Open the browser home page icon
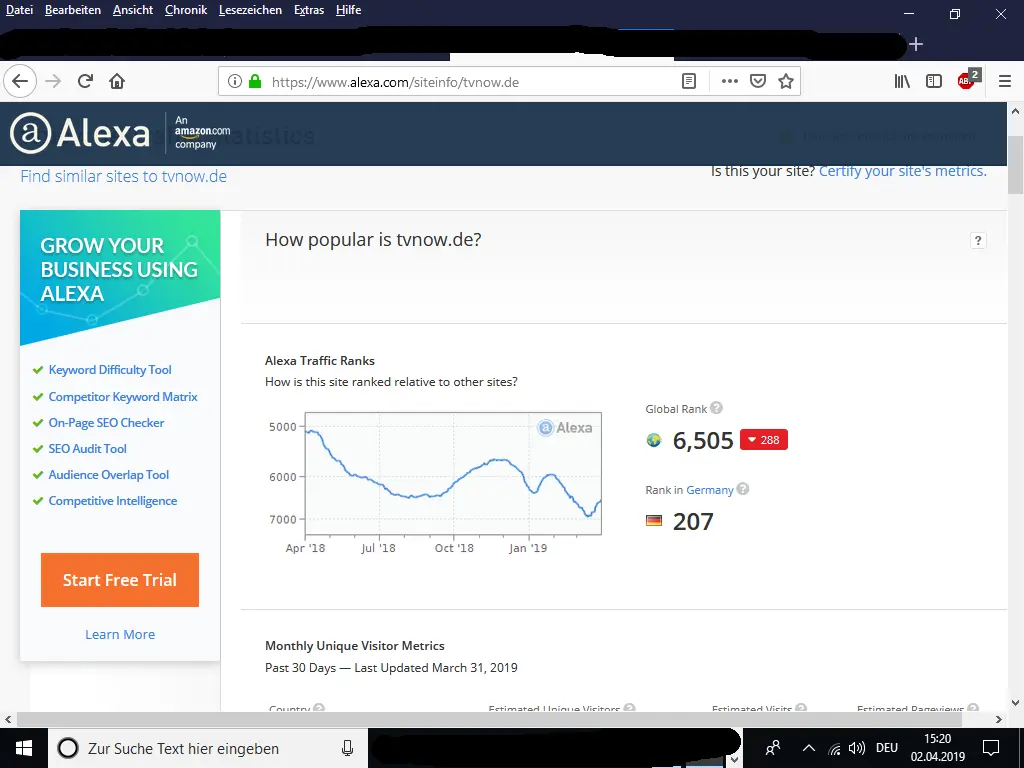Viewport: 1024px width, 768px height. pyautogui.click(x=117, y=81)
